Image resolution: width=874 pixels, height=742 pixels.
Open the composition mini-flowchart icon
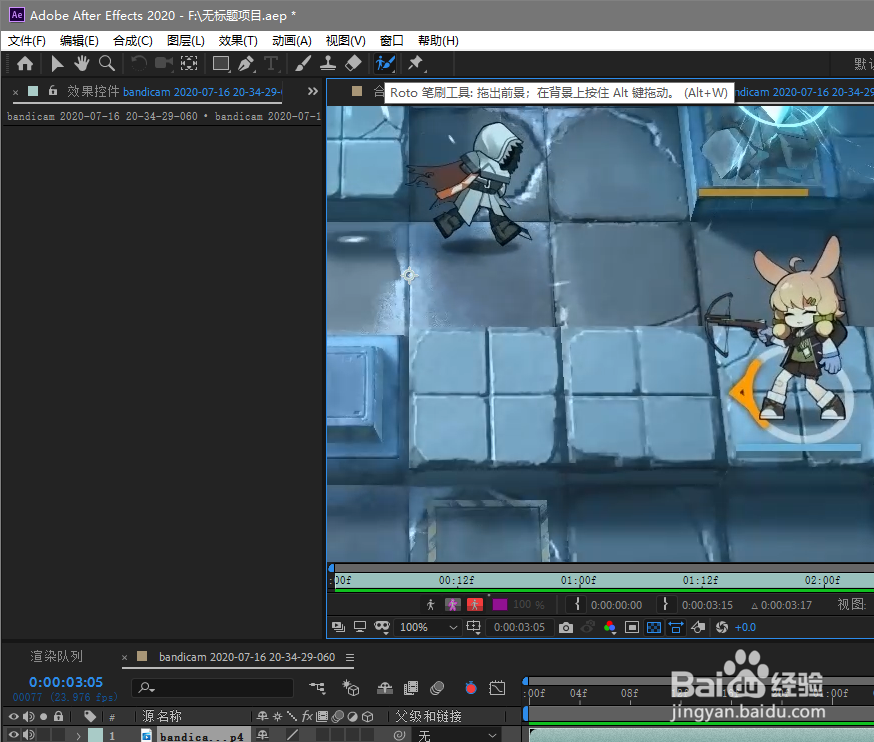coord(317,688)
